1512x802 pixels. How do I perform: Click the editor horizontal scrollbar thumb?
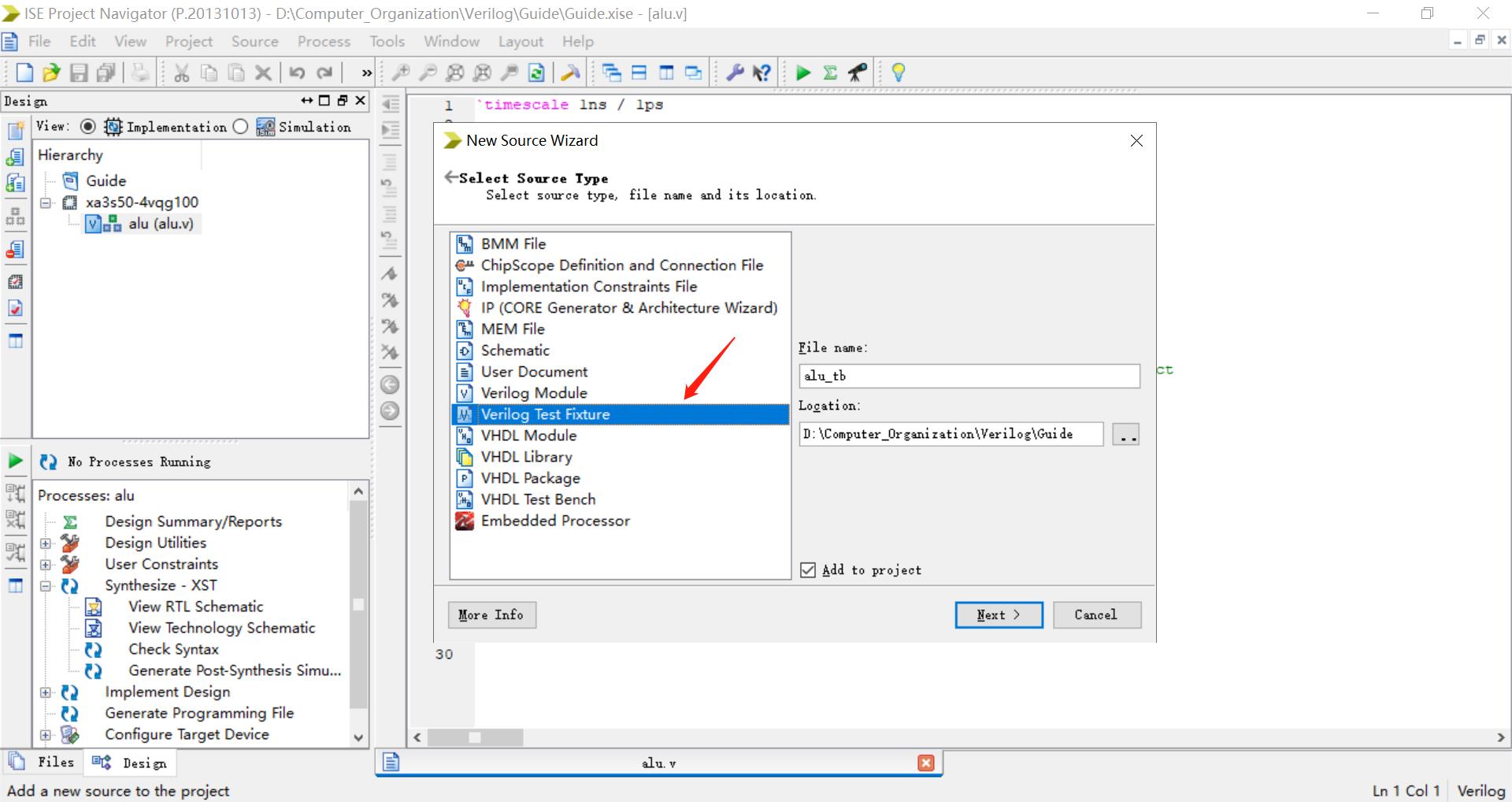475,737
